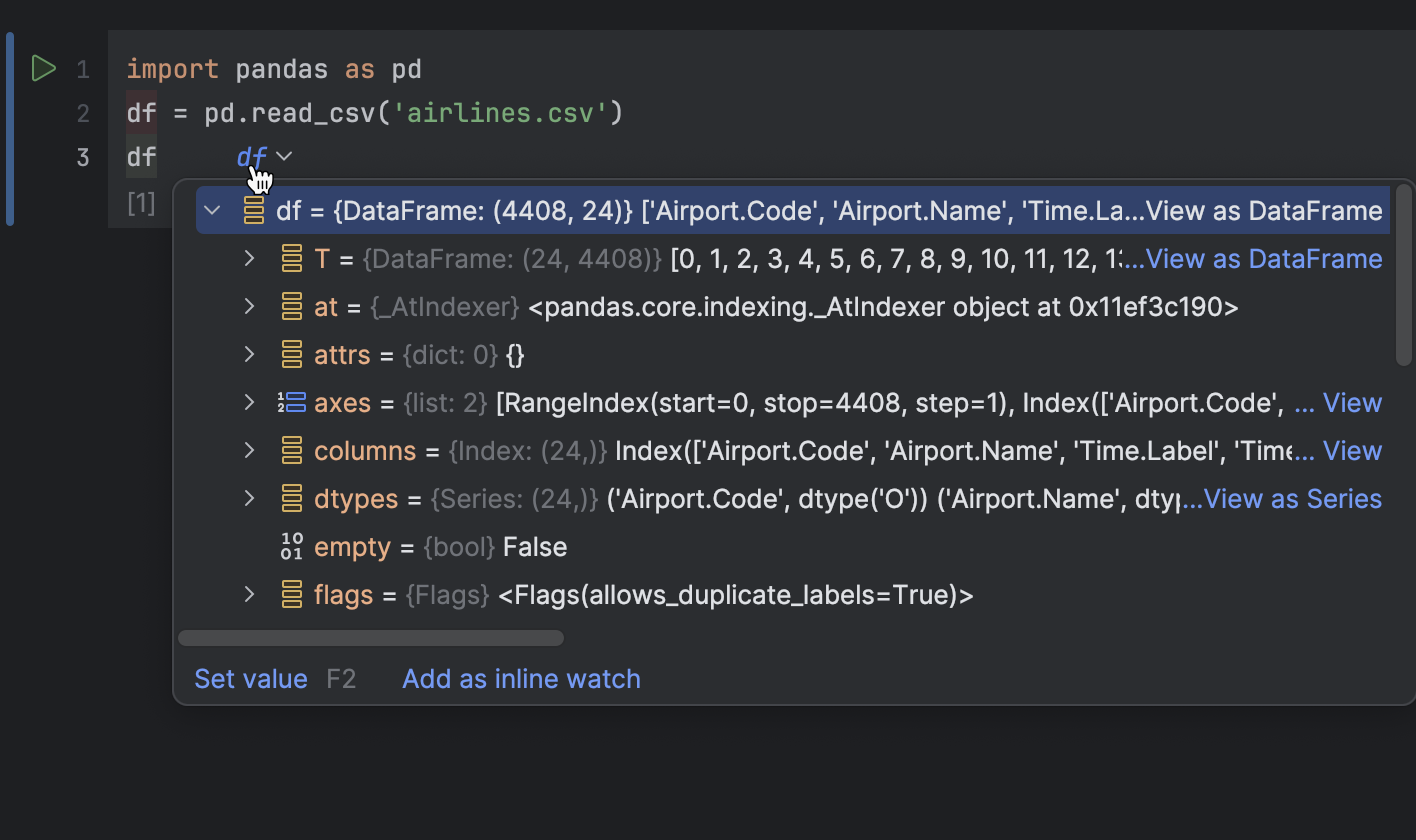Screen dimensions: 1416x840
Task: Click the Set value button
Action: tap(251, 678)
